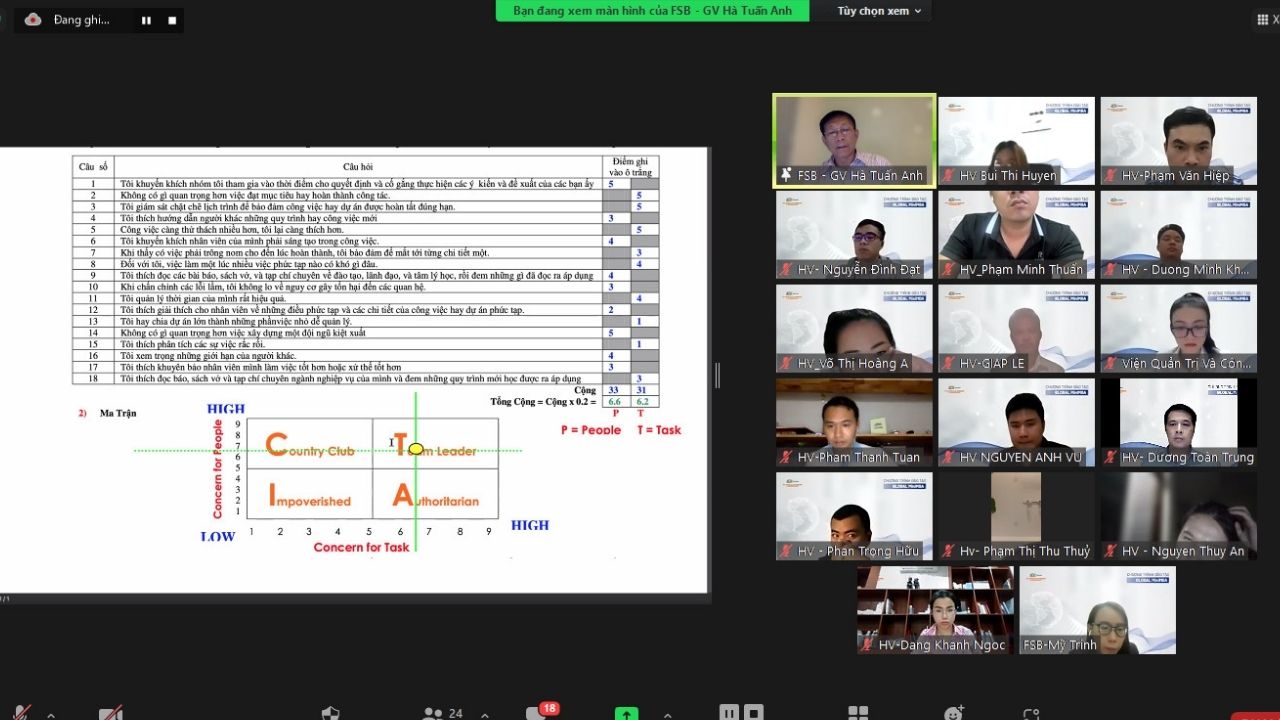Open the Reactions emoji icon
Viewport: 1280px width, 720px height.
click(x=953, y=713)
